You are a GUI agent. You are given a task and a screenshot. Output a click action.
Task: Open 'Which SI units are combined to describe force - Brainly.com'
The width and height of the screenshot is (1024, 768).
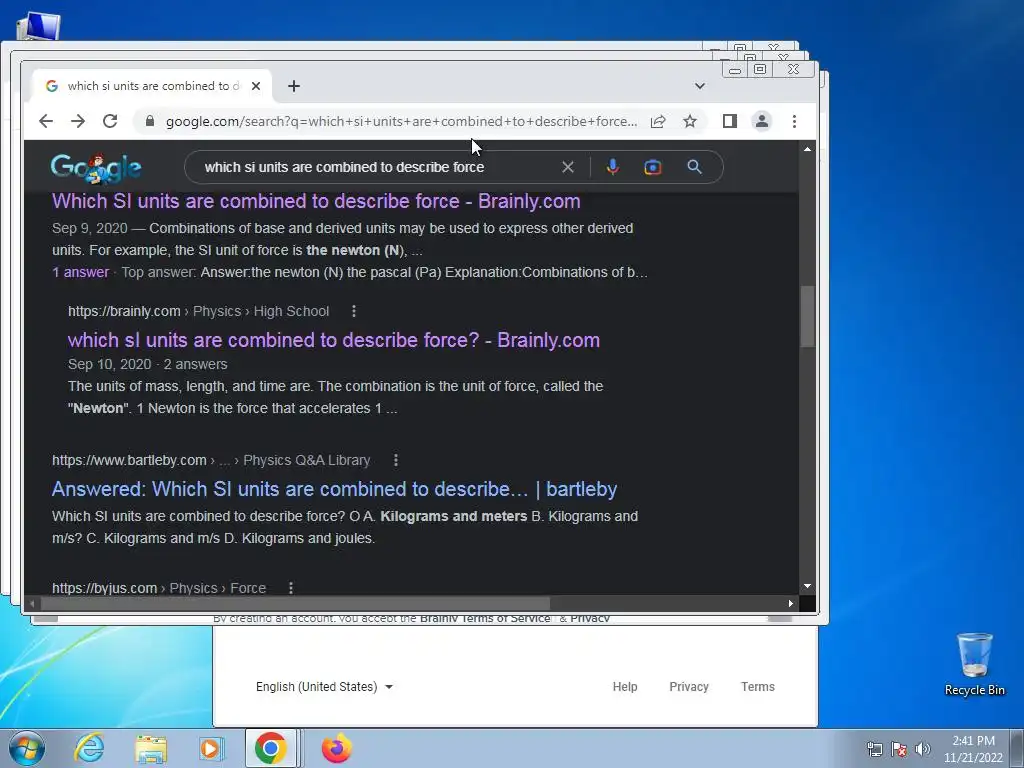tap(316, 201)
